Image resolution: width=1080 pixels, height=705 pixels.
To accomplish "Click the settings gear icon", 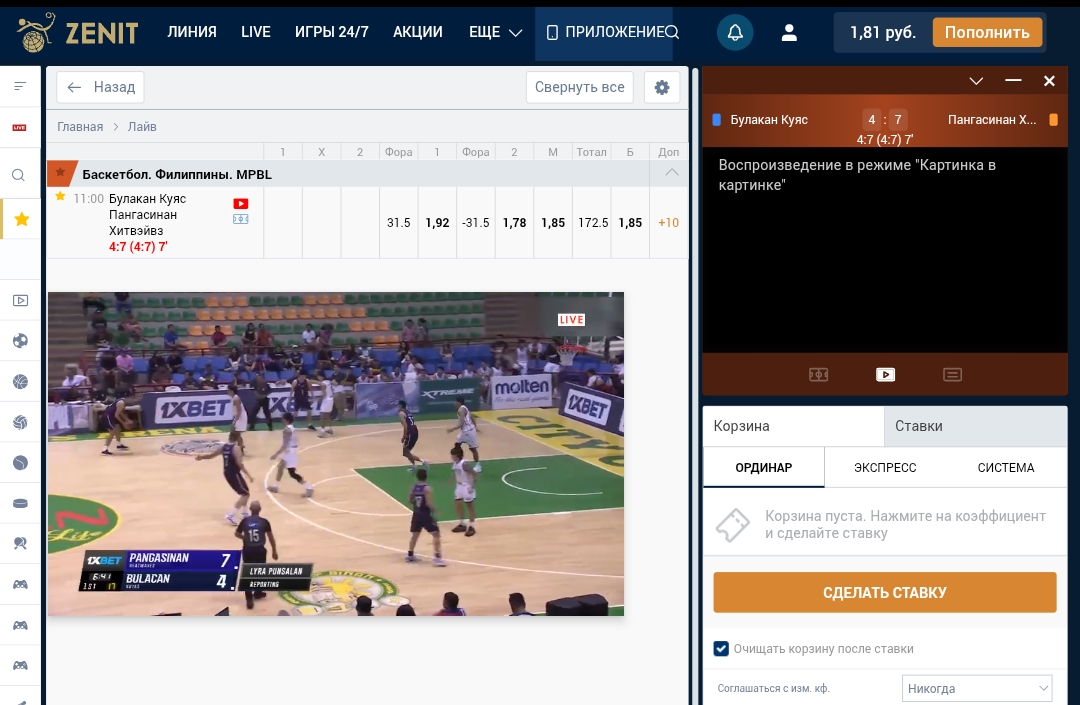I will pyautogui.click(x=661, y=87).
